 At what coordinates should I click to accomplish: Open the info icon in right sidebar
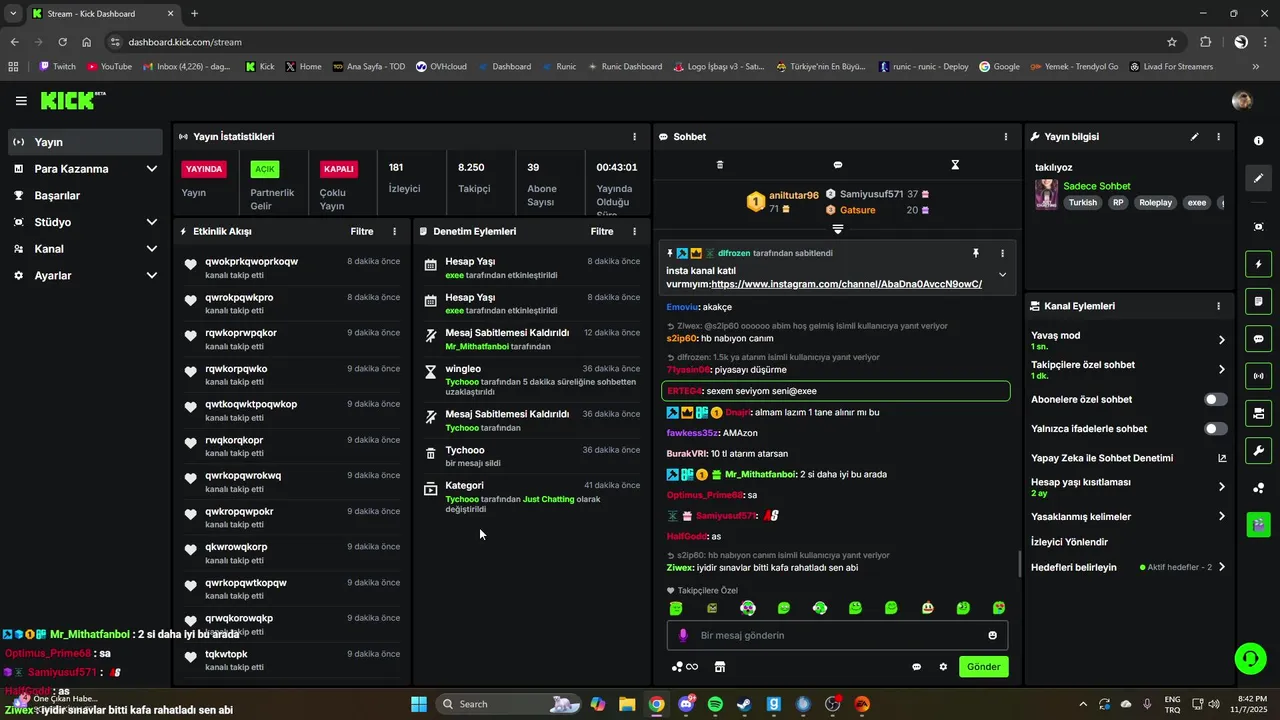1258,141
